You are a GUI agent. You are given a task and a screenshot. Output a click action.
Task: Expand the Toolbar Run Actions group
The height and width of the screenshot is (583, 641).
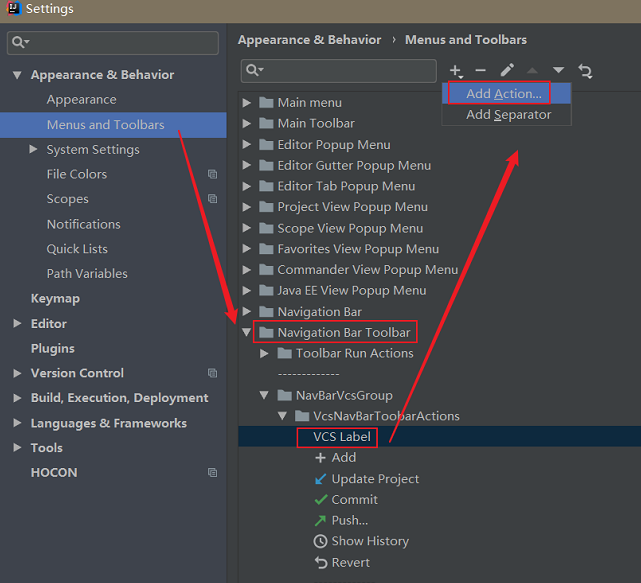click(265, 354)
